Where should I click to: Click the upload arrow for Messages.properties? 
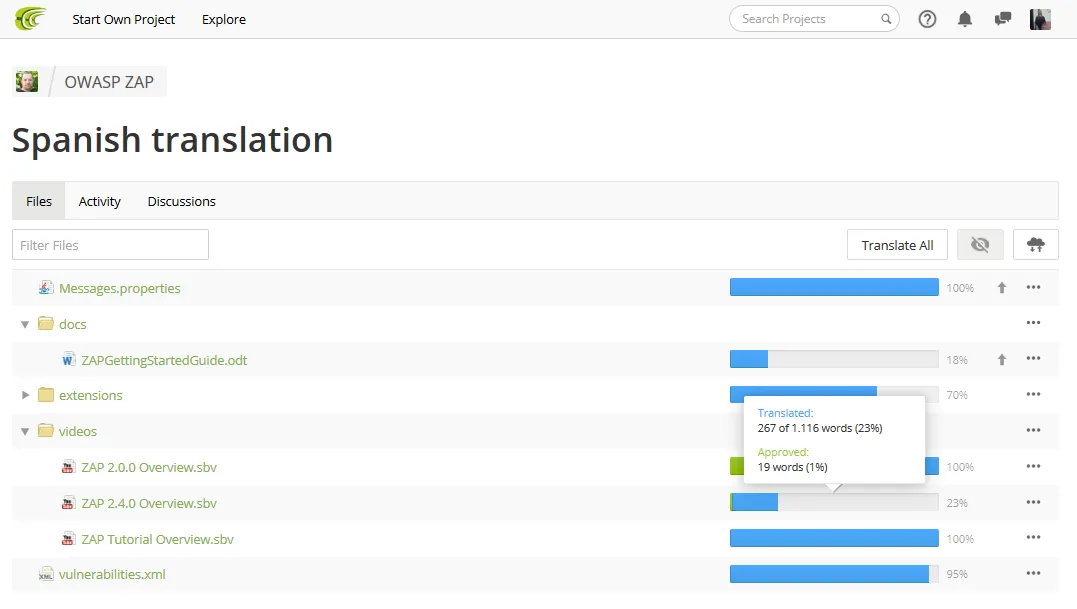pyautogui.click(x=1002, y=288)
